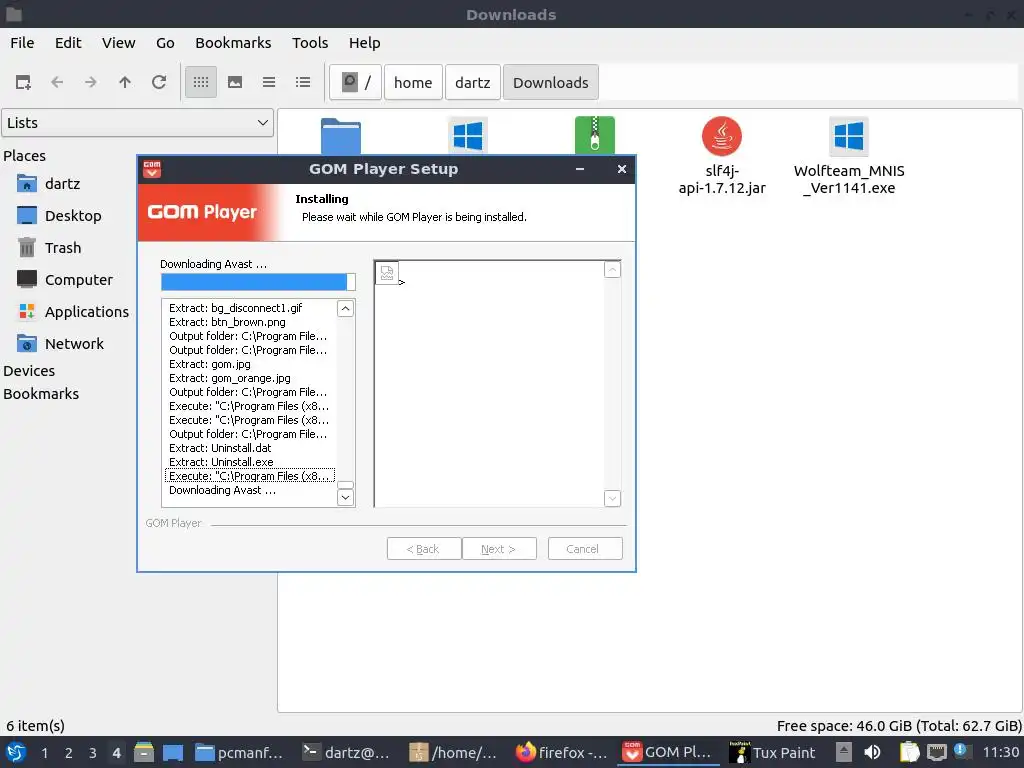The image size is (1024, 768).
Task: Select 'Extract: Uninstall.exe' log line
Action: (221, 462)
